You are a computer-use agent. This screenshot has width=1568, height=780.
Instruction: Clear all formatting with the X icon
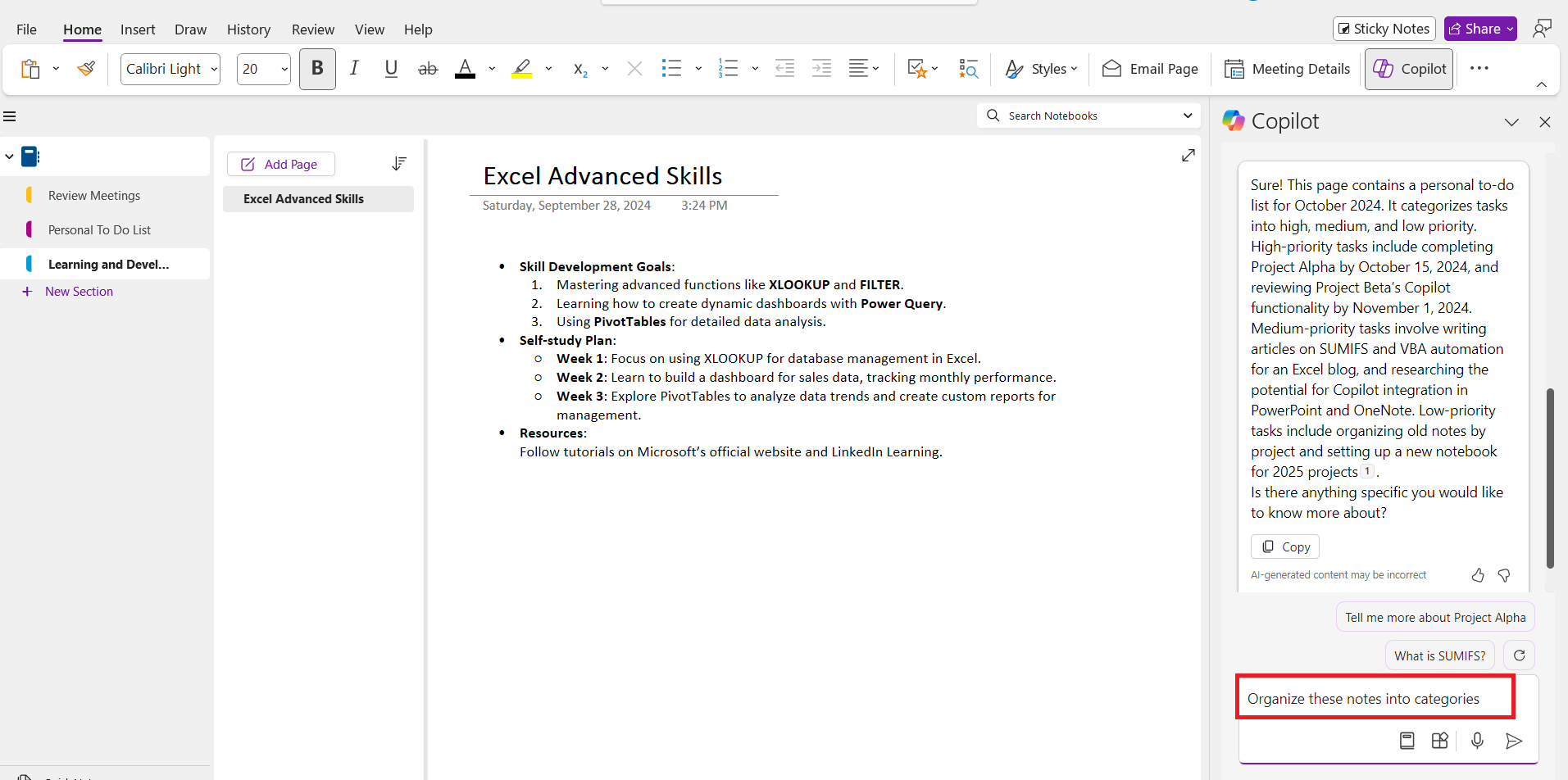pos(634,69)
